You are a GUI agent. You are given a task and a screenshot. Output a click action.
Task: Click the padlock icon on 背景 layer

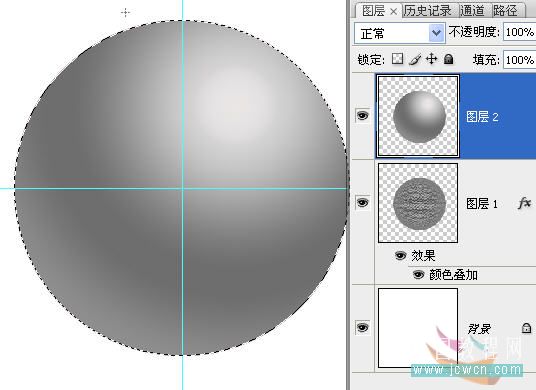point(526,328)
